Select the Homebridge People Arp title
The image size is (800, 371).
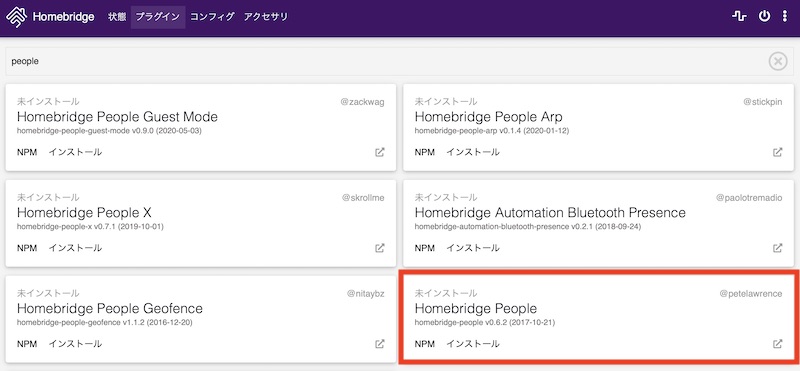click(488, 117)
